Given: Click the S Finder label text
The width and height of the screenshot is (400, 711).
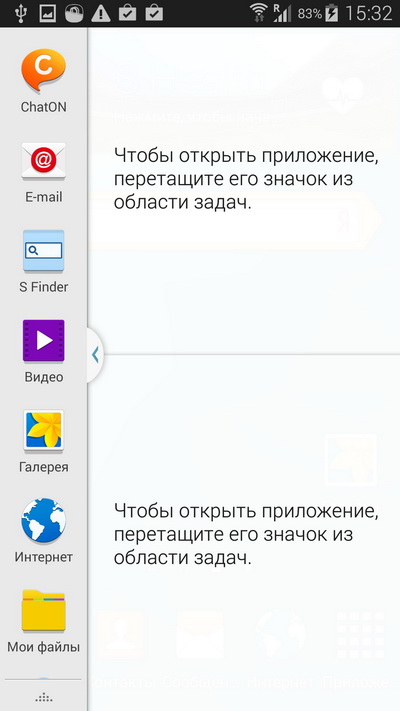Looking at the screenshot, I should (44, 287).
